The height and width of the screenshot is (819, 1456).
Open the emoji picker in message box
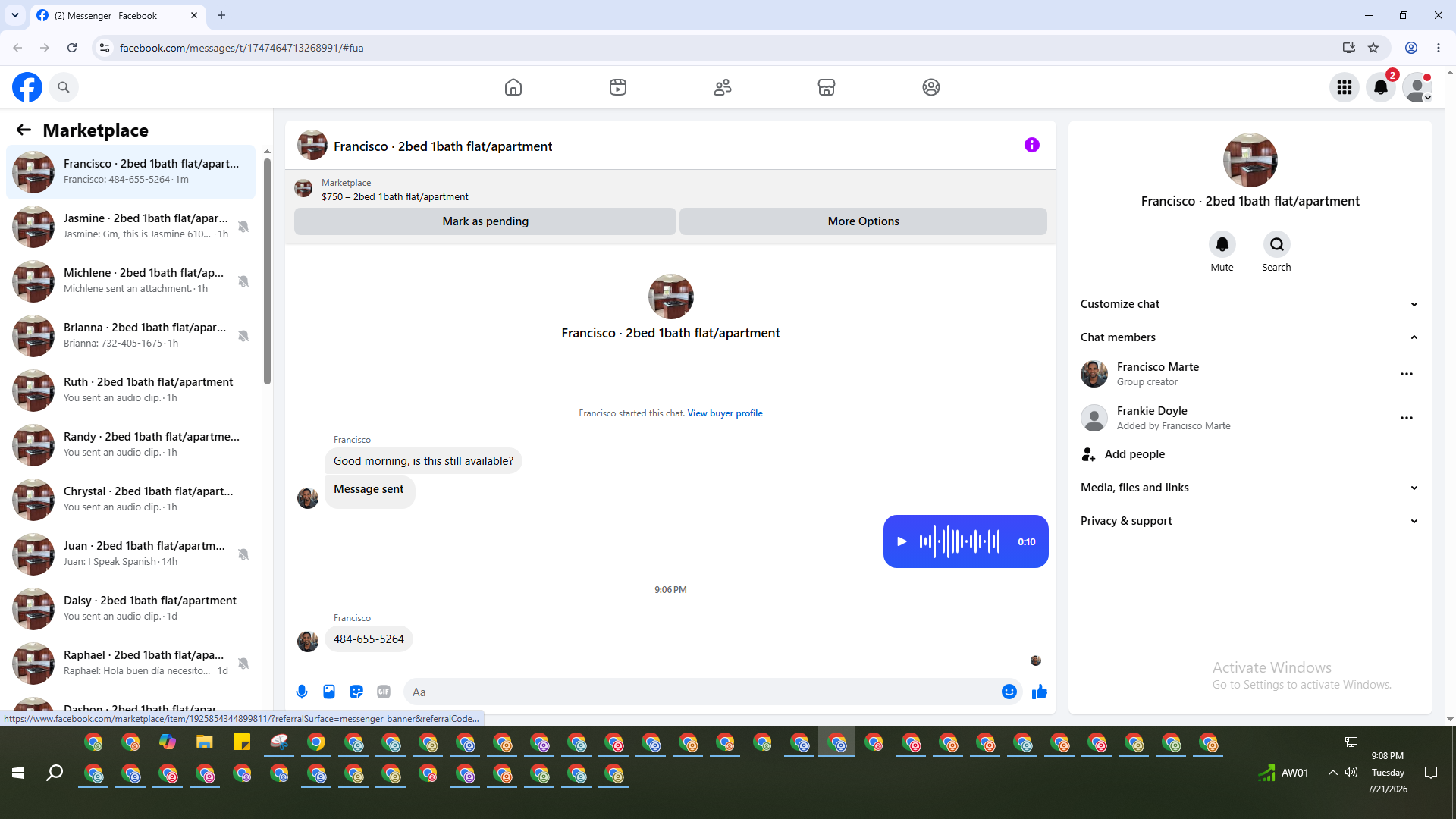[1009, 692]
